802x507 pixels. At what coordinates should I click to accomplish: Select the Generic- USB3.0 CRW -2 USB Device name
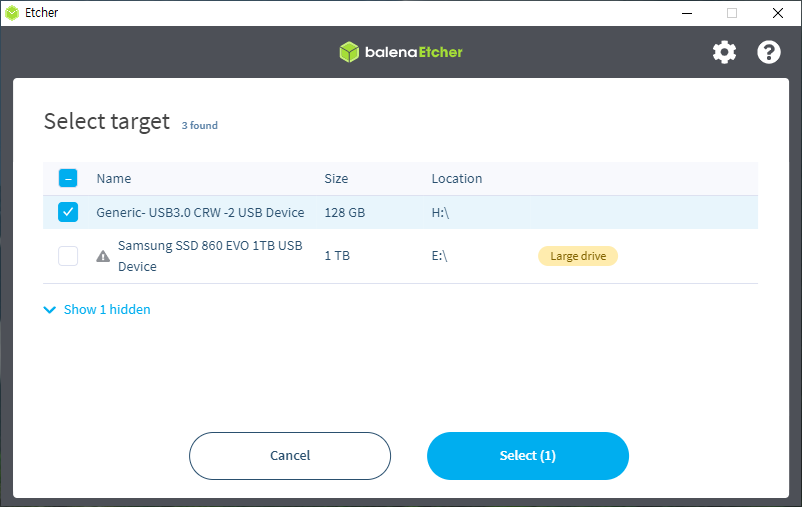click(x=200, y=212)
